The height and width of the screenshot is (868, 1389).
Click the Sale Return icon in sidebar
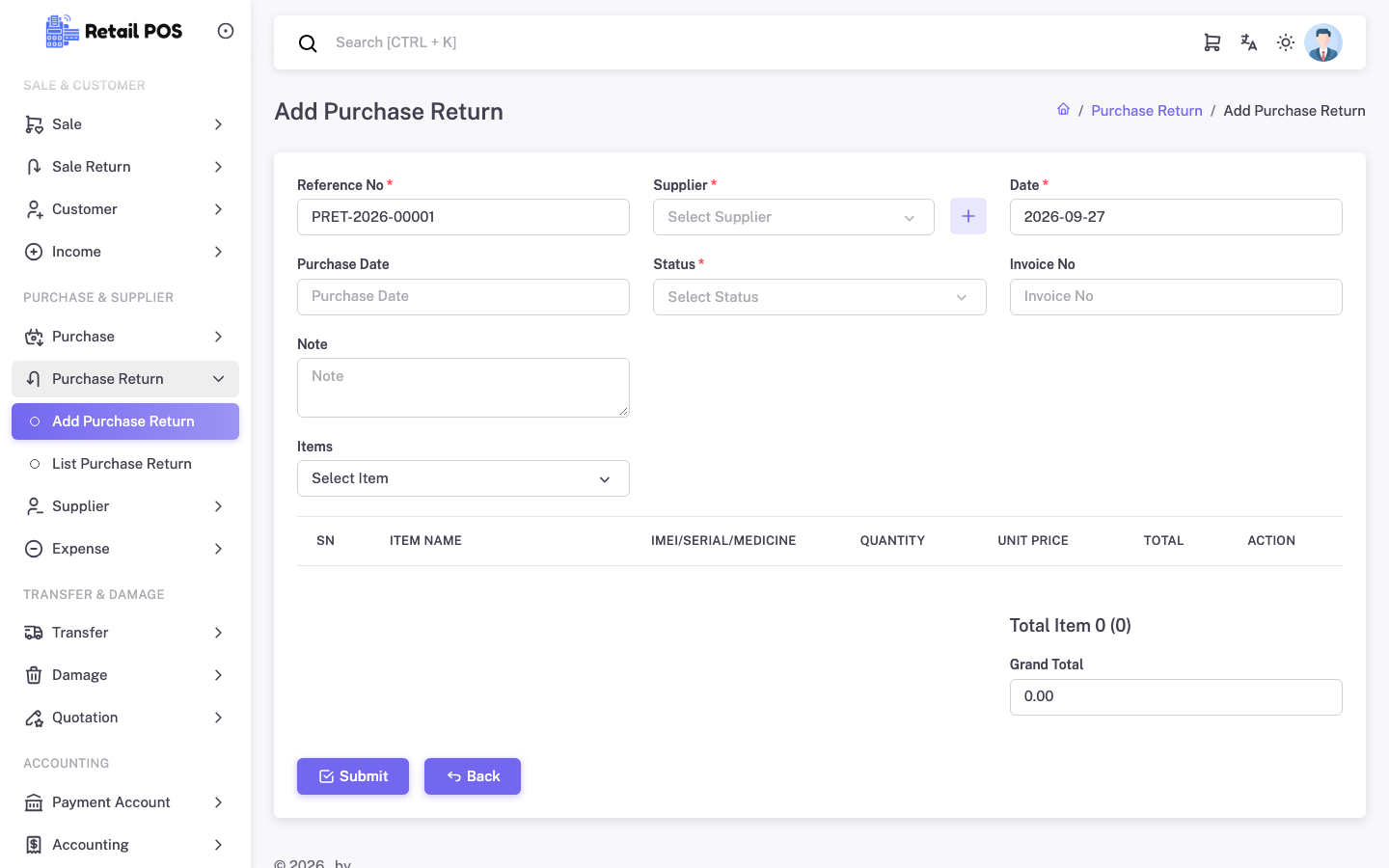coord(34,167)
